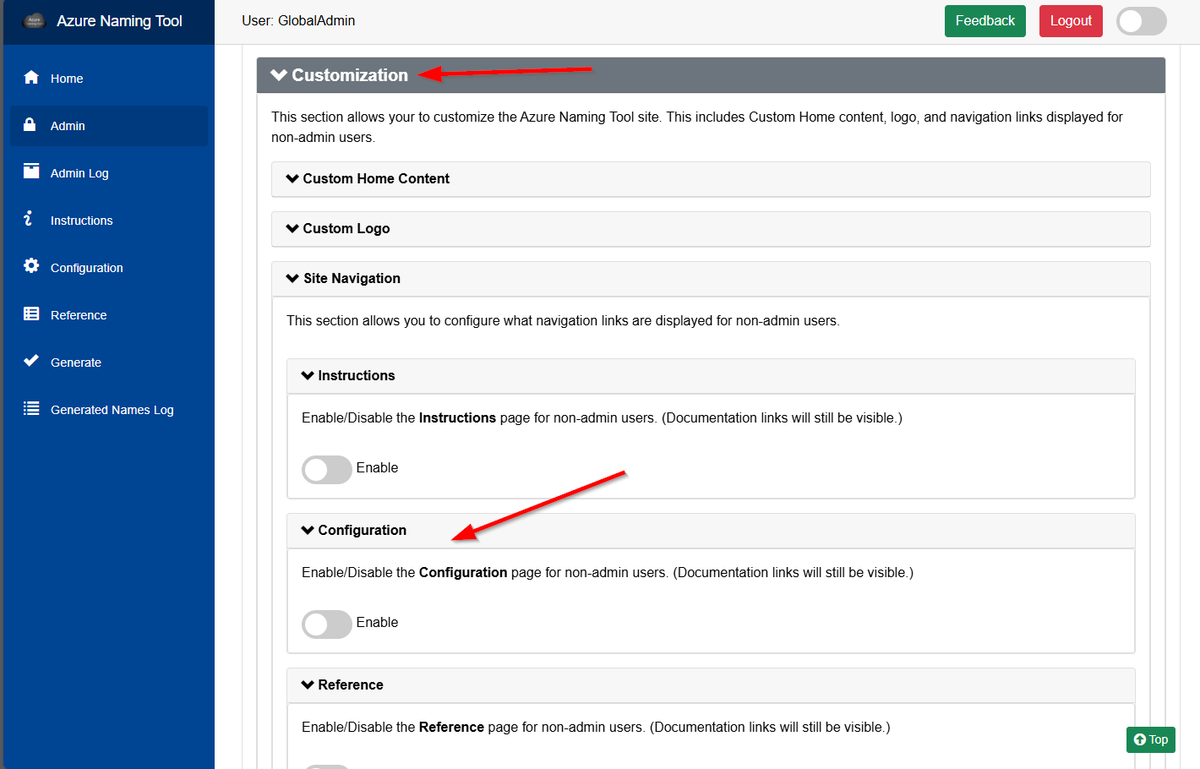Click the Enable label under Configuration

tap(377, 623)
